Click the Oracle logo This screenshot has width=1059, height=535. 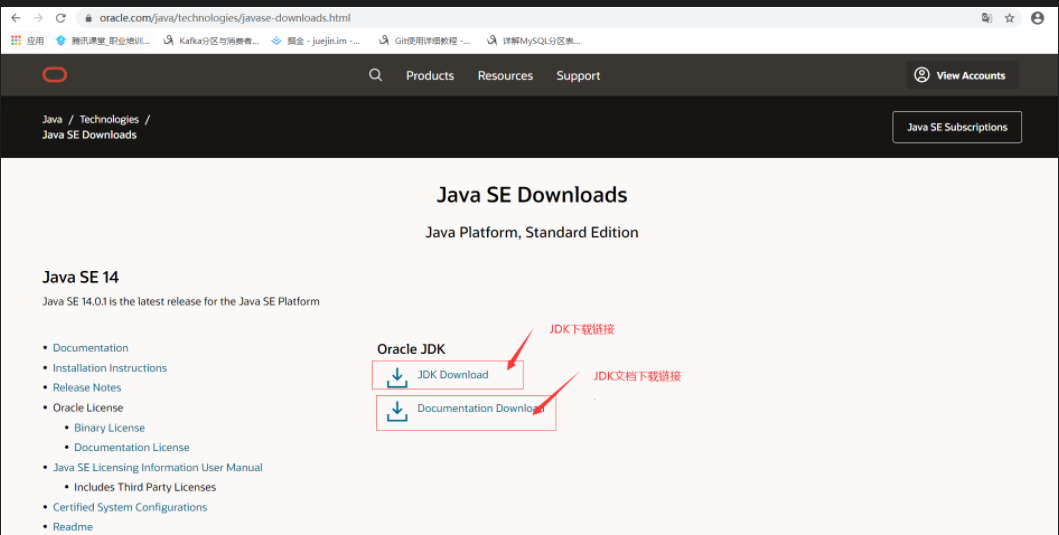coord(55,75)
